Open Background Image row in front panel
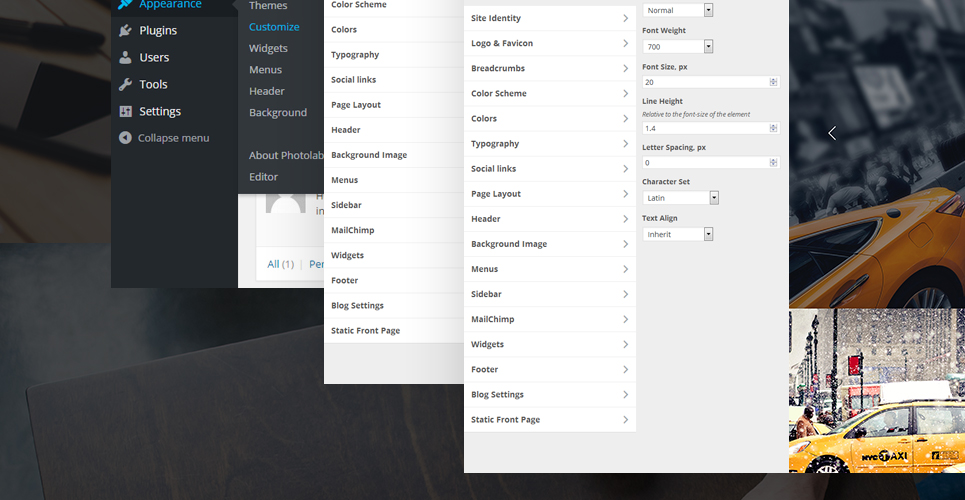Image resolution: width=965 pixels, height=500 pixels. pyautogui.click(x=550, y=244)
